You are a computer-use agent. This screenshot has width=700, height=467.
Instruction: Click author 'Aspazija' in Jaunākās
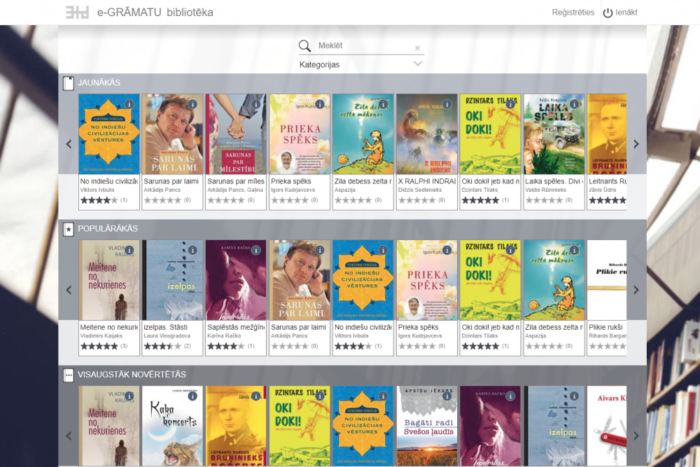click(x=345, y=190)
